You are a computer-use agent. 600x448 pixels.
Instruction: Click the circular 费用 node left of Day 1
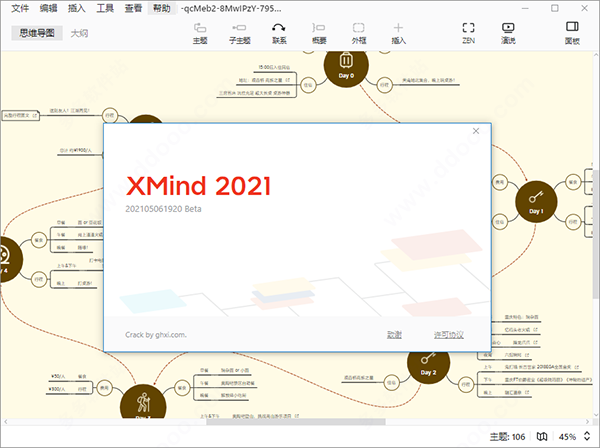500,182
